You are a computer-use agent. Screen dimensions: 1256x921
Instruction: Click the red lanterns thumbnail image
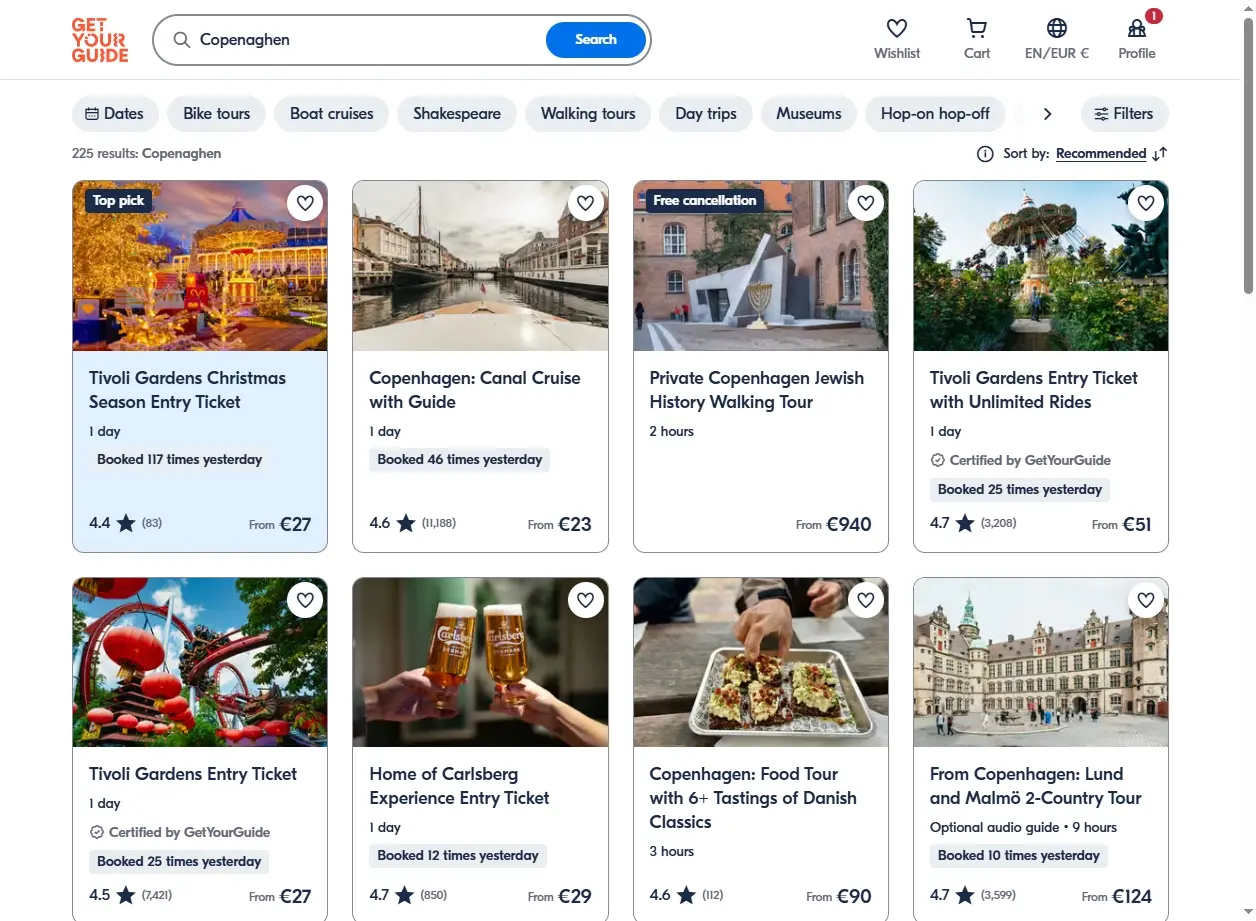[200, 662]
